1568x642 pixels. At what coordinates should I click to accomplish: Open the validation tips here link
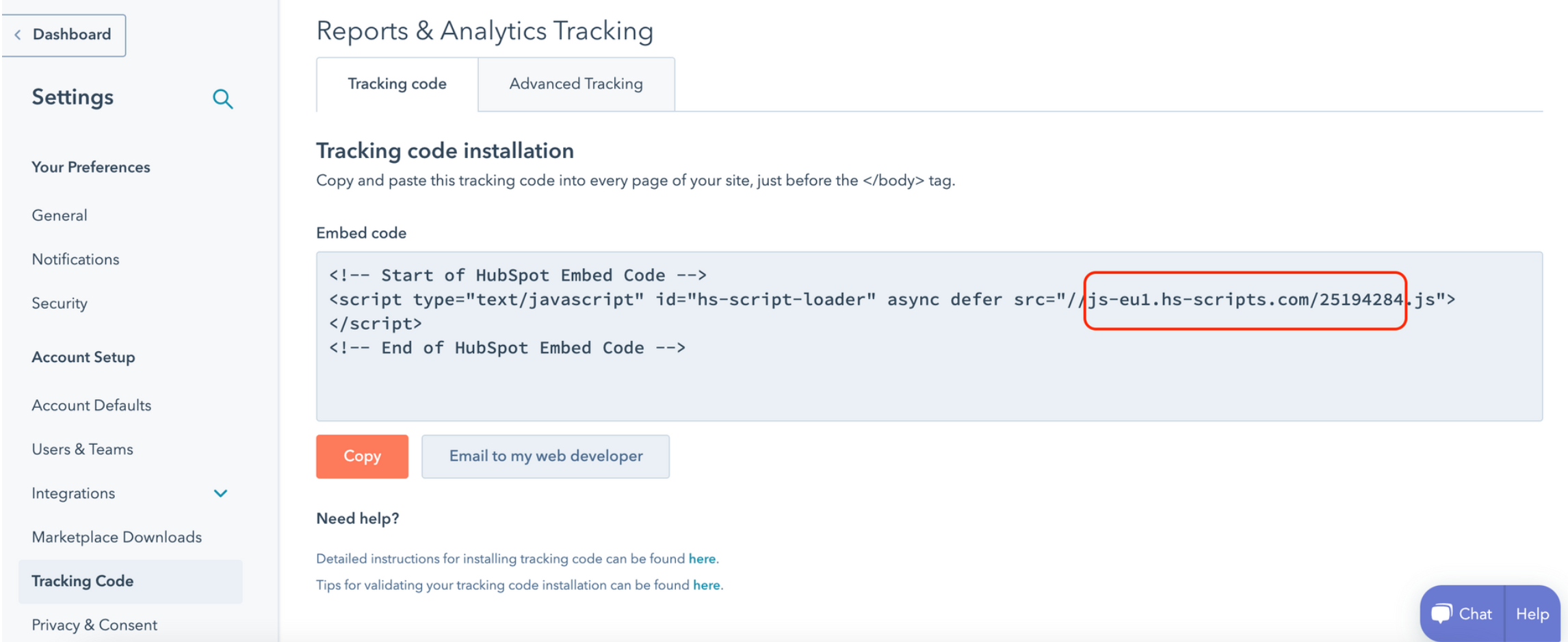tap(706, 585)
